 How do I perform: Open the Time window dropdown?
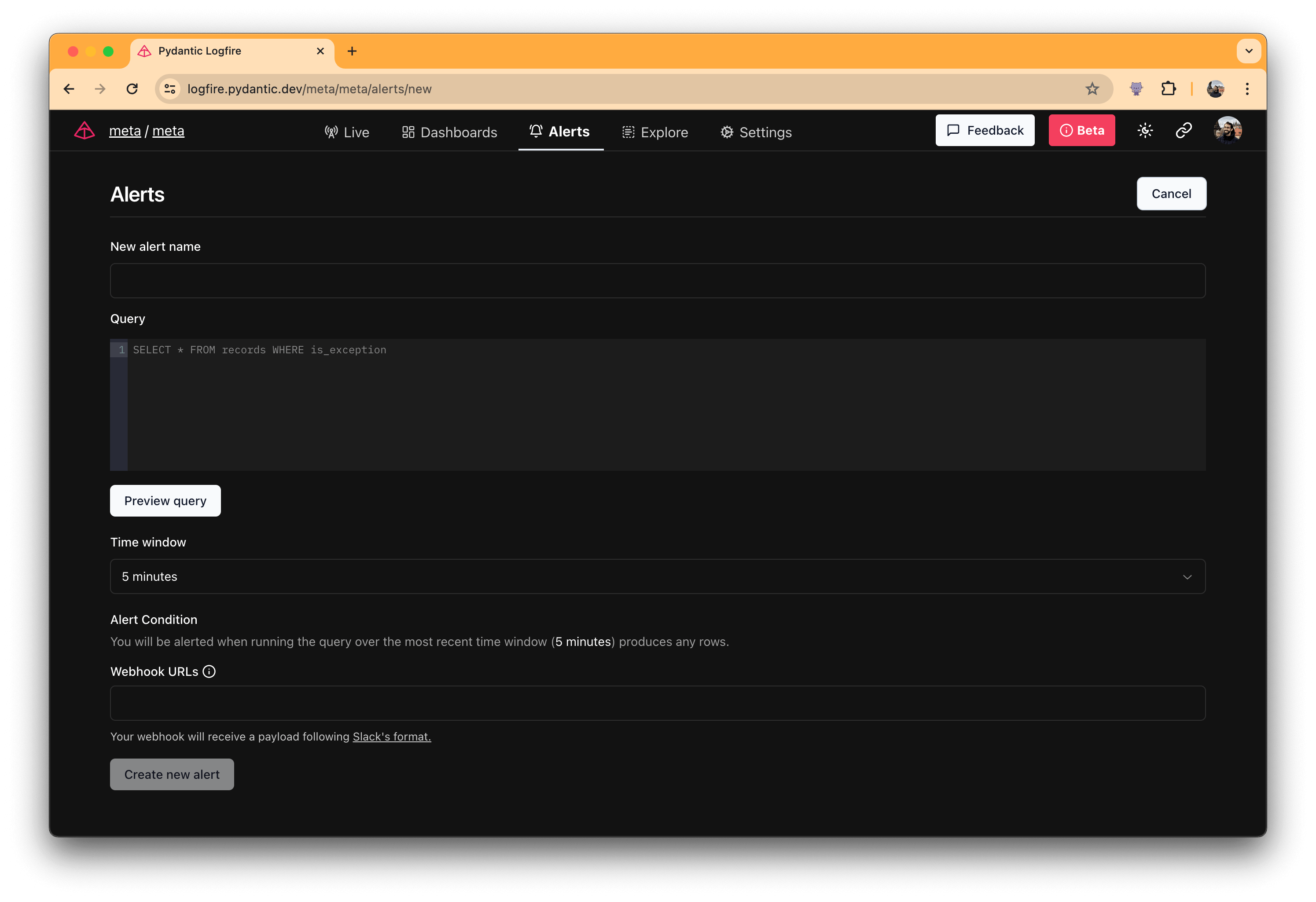pyautogui.click(x=658, y=576)
